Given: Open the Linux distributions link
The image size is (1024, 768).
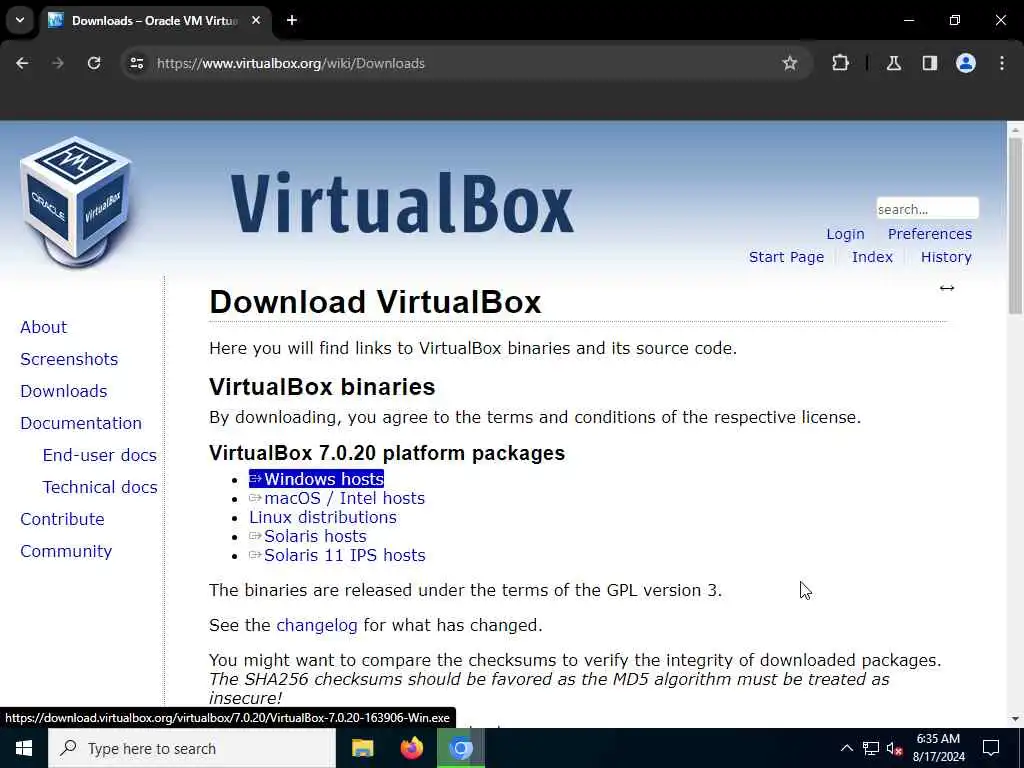Looking at the screenshot, I should click(x=323, y=517).
